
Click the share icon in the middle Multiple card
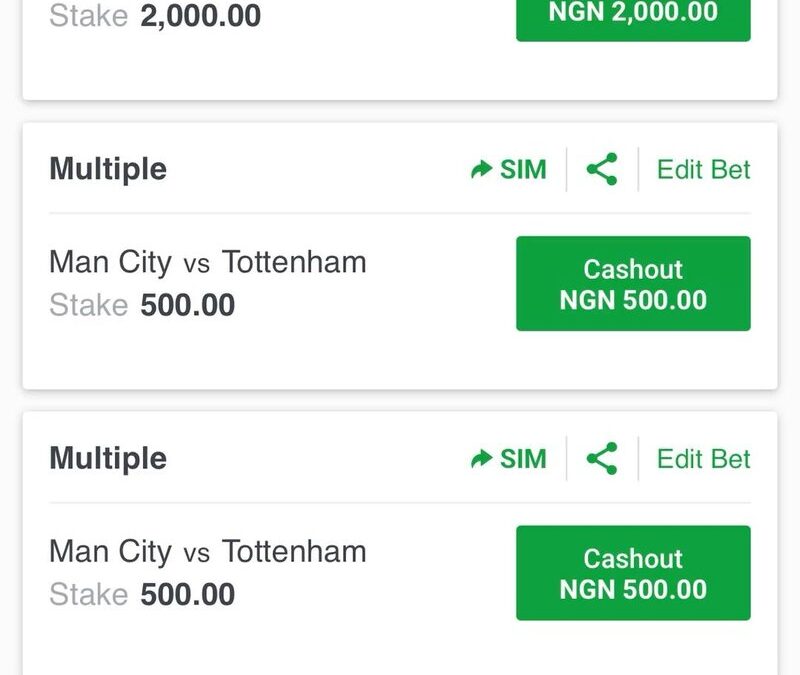[x=602, y=169]
